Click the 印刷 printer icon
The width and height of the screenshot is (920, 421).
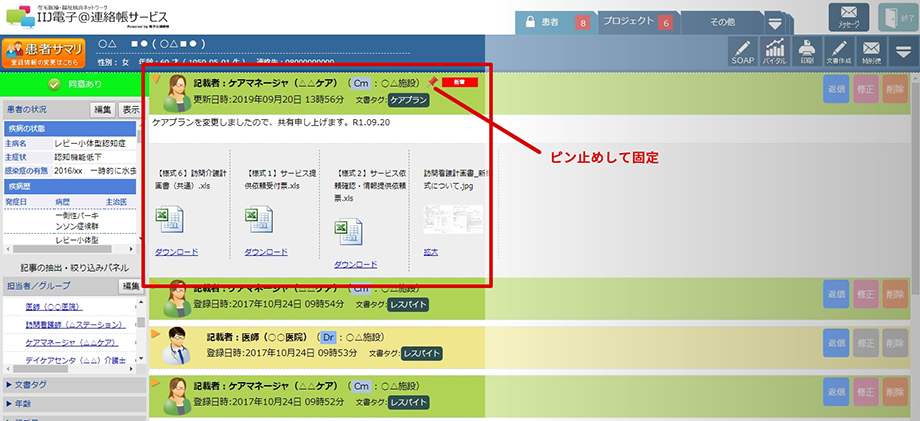[x=807, y=52]
